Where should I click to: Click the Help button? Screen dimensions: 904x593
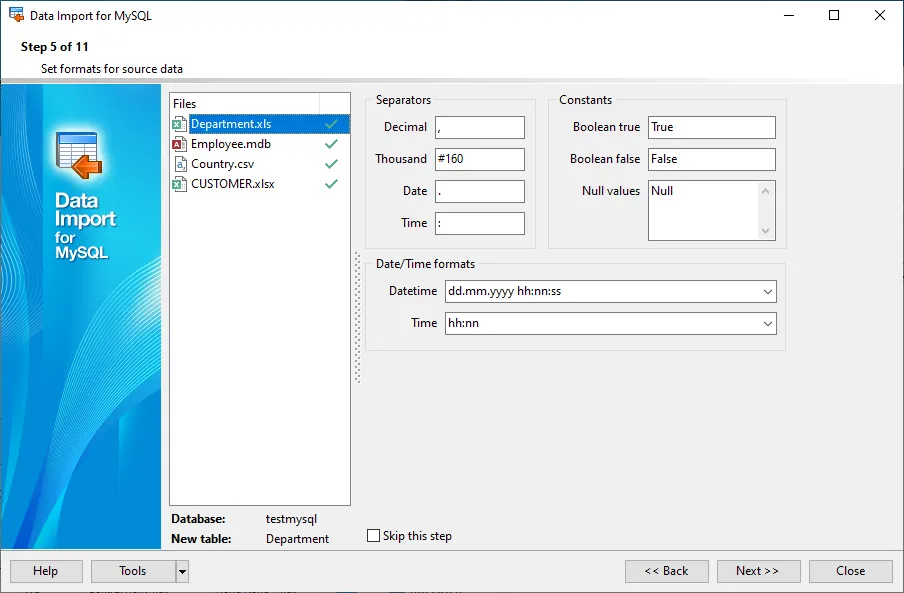click(x=46, y=571)
